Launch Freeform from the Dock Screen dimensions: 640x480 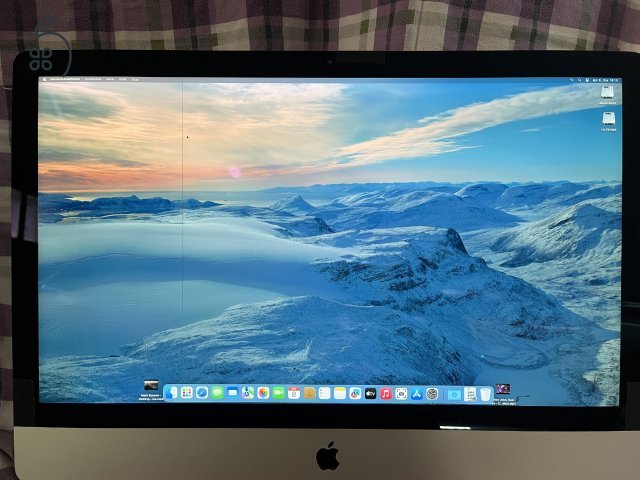[x=355, y=393]
